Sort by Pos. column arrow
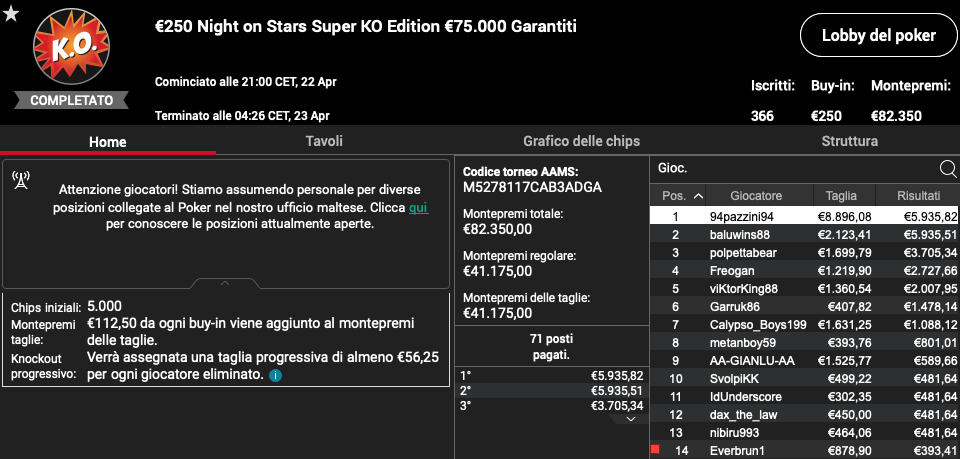The width and height of the screenshot is (960, 459). point(698,196)
